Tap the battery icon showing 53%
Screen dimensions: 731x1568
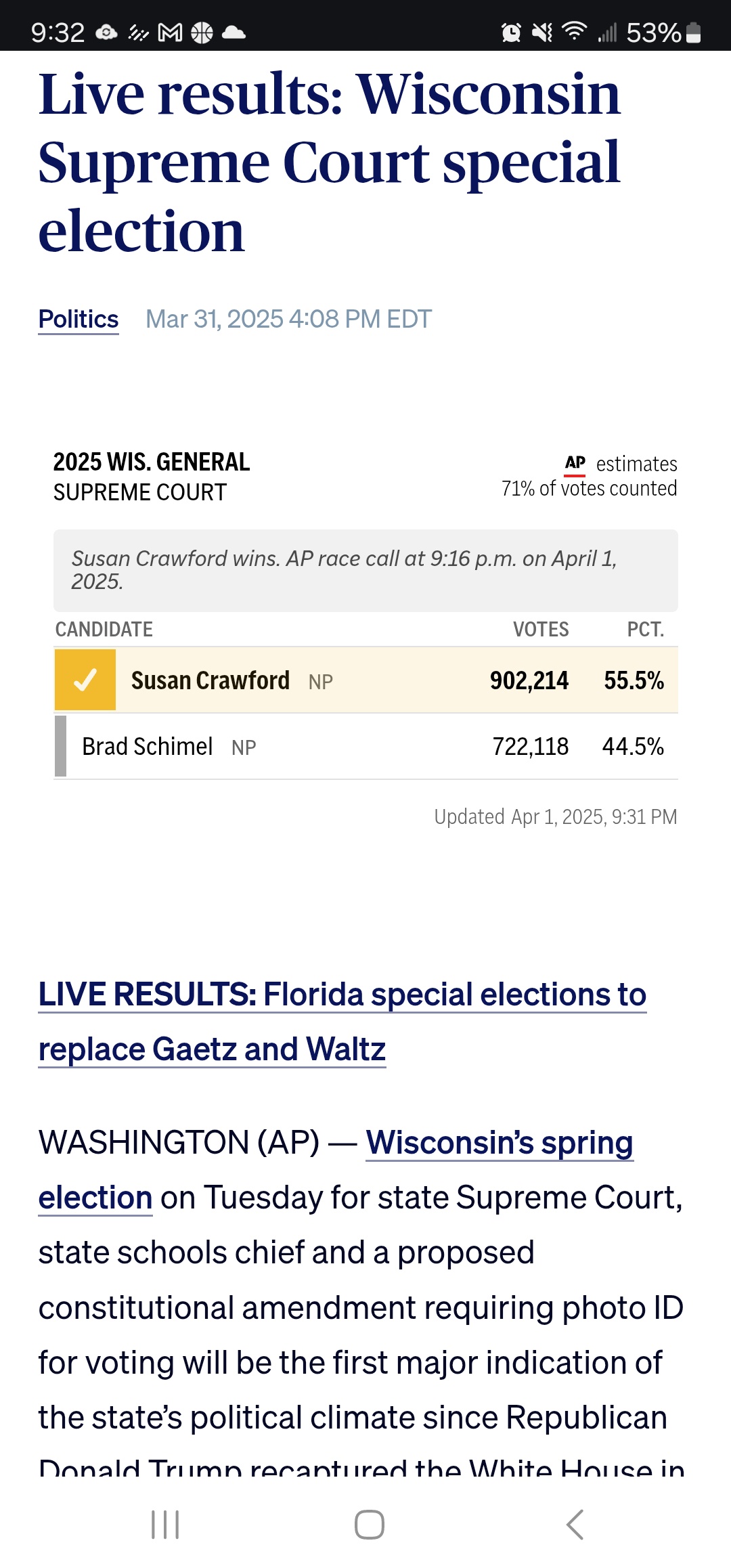tap(693, 32)
